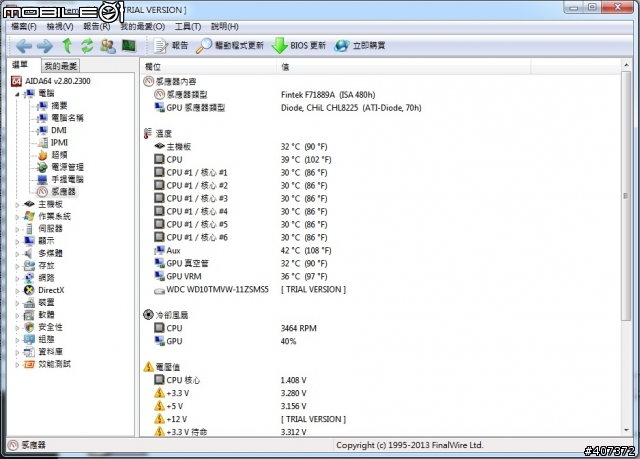Click the 軟體 tree icon
Image resolution: width=640 pixels, height=459 pixels.
click(29, 315)
